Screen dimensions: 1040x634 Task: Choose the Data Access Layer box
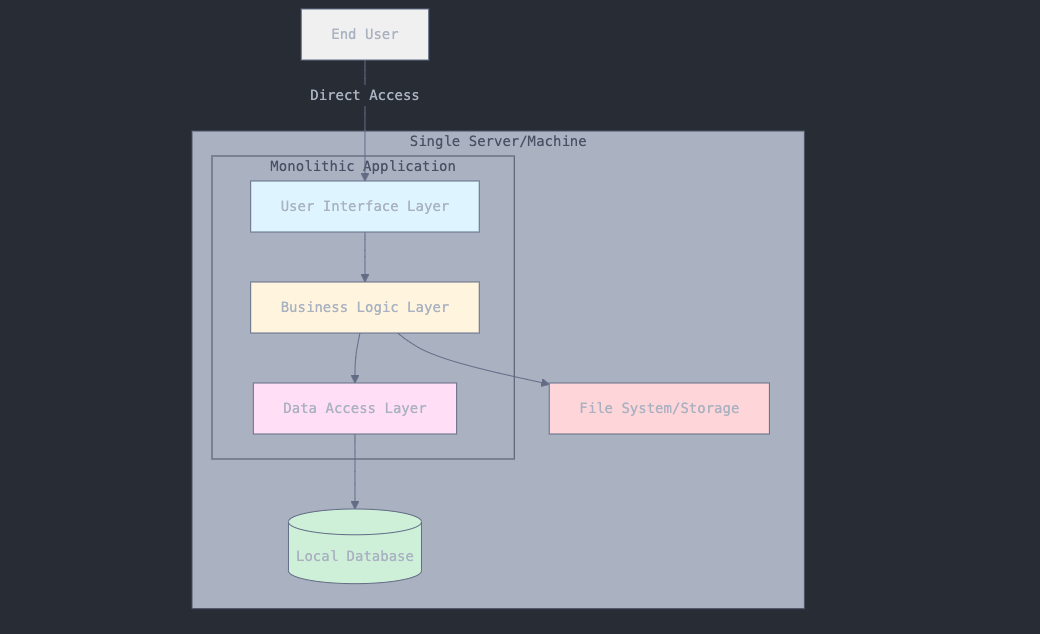click(x=355, y=409)
